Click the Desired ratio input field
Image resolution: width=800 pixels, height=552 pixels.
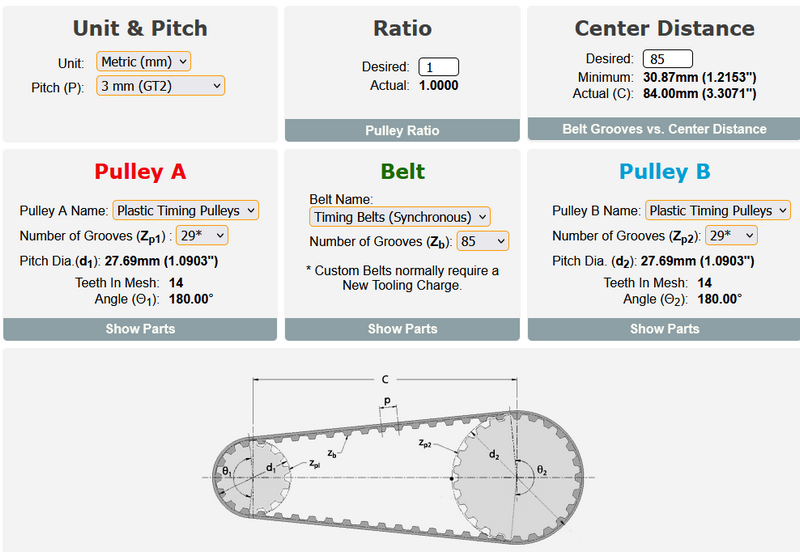(438, 67)
